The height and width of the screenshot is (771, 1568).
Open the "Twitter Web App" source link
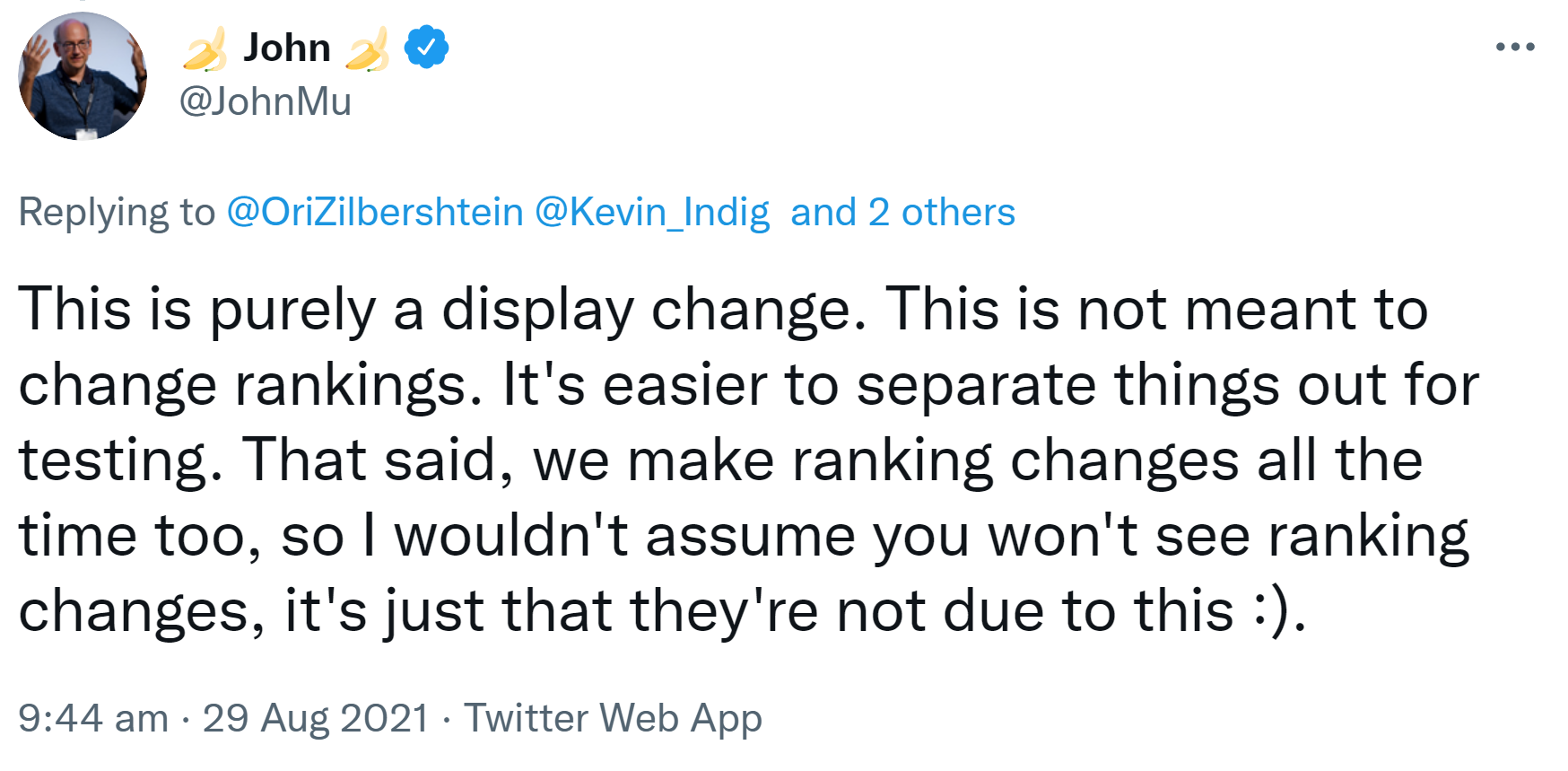pos(613,719)
